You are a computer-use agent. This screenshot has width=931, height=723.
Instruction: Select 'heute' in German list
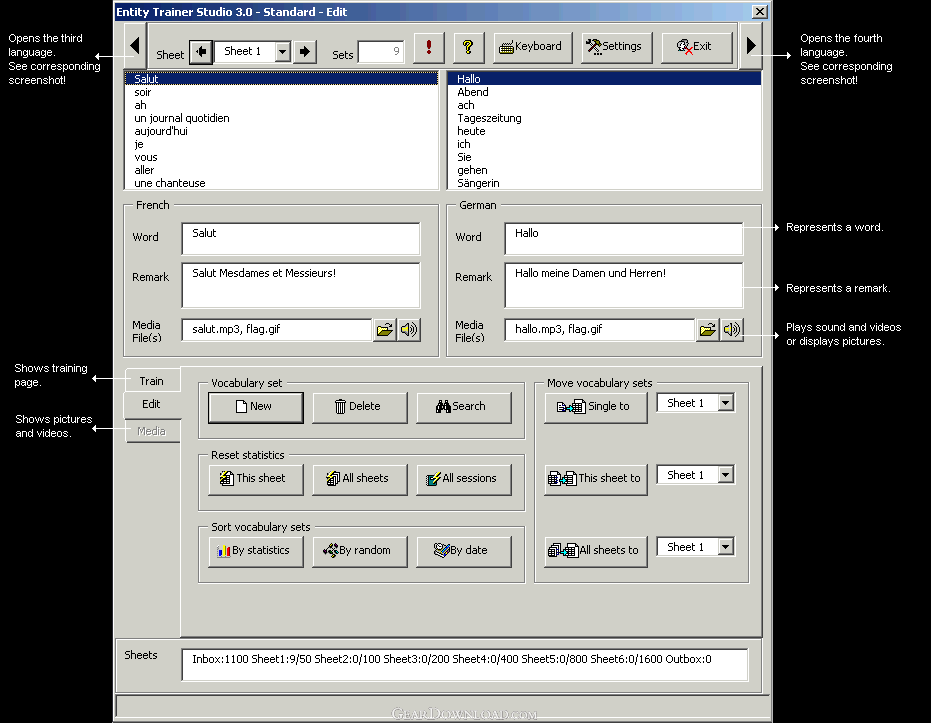(x=604, y=131)
